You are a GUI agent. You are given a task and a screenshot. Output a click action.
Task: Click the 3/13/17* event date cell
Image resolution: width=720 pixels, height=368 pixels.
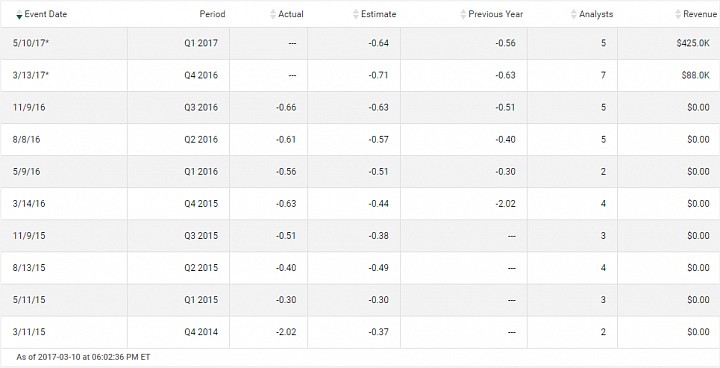[x=64, y=75]
